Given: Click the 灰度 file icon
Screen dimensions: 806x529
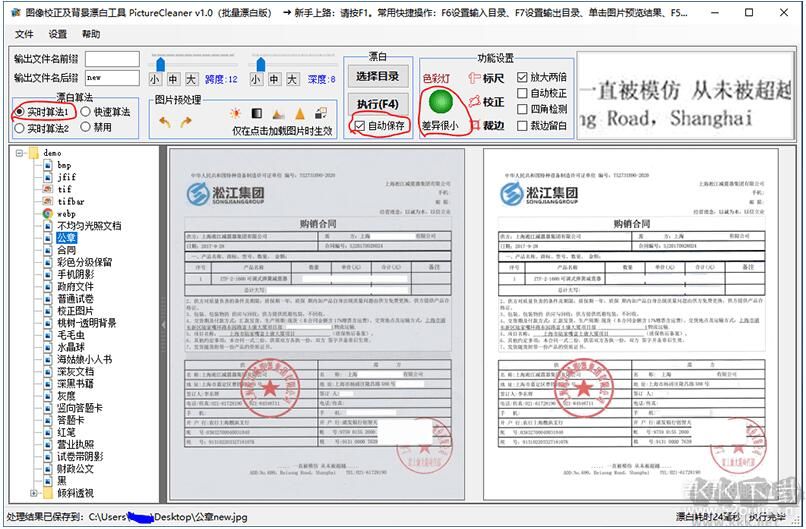Looking at the screenshot, I should [x=47, y=396].
